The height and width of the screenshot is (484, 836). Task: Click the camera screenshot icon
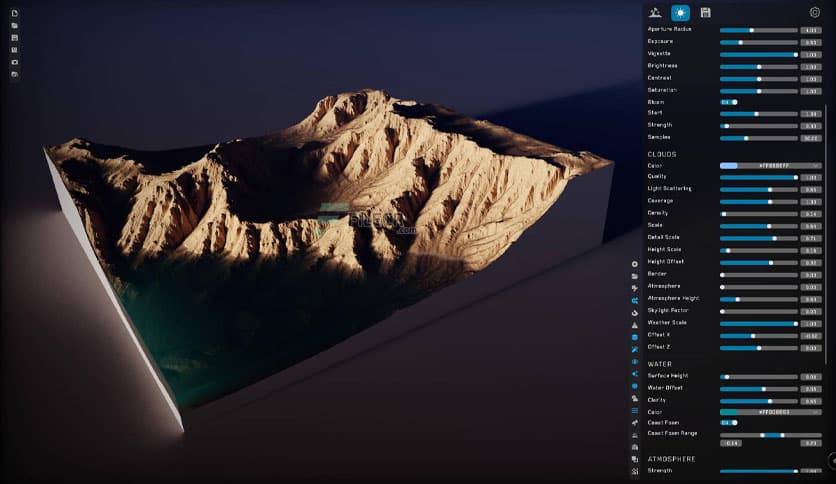click(x=14, y=62)
